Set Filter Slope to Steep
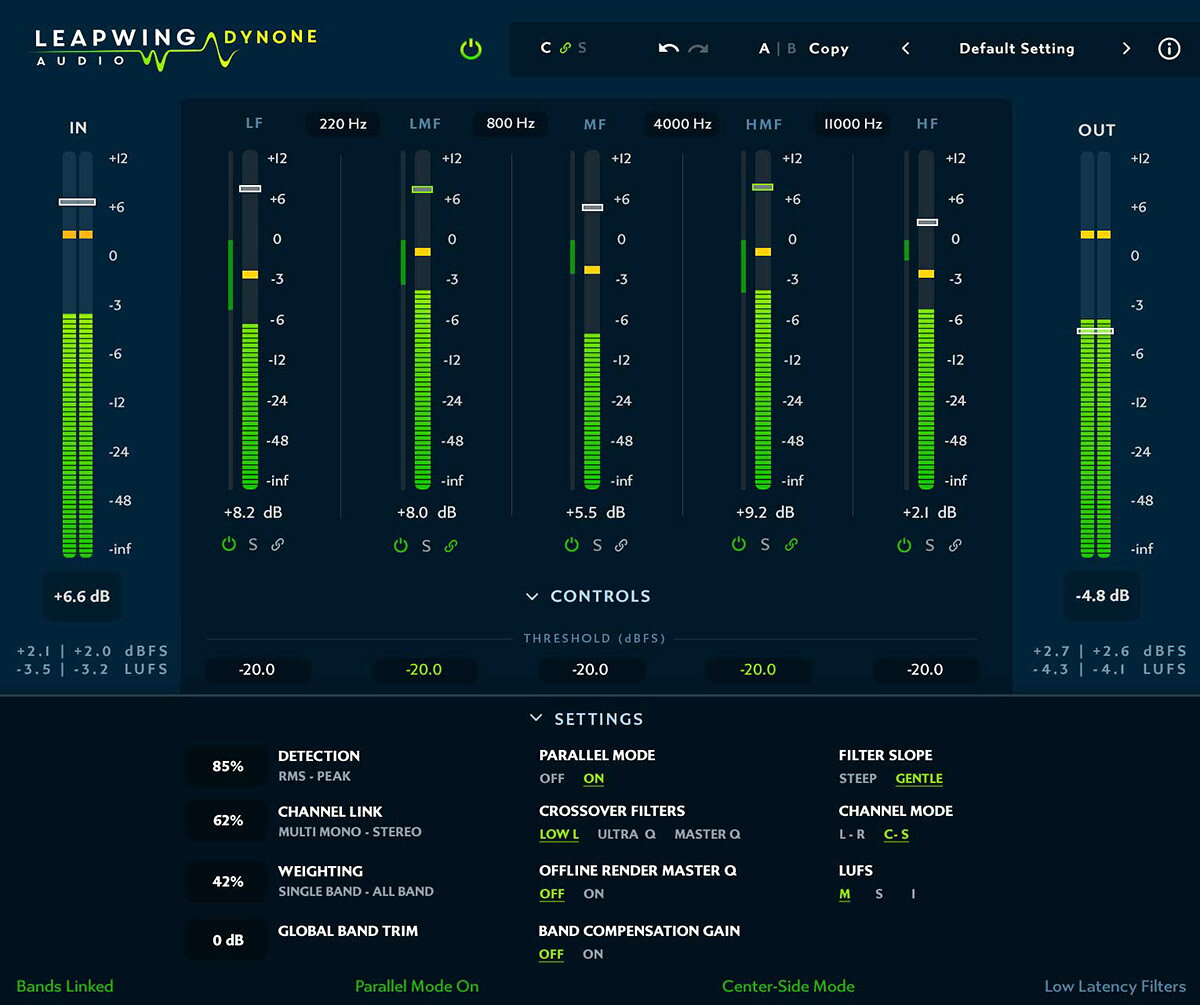1200x1005 pixels. 858,779
